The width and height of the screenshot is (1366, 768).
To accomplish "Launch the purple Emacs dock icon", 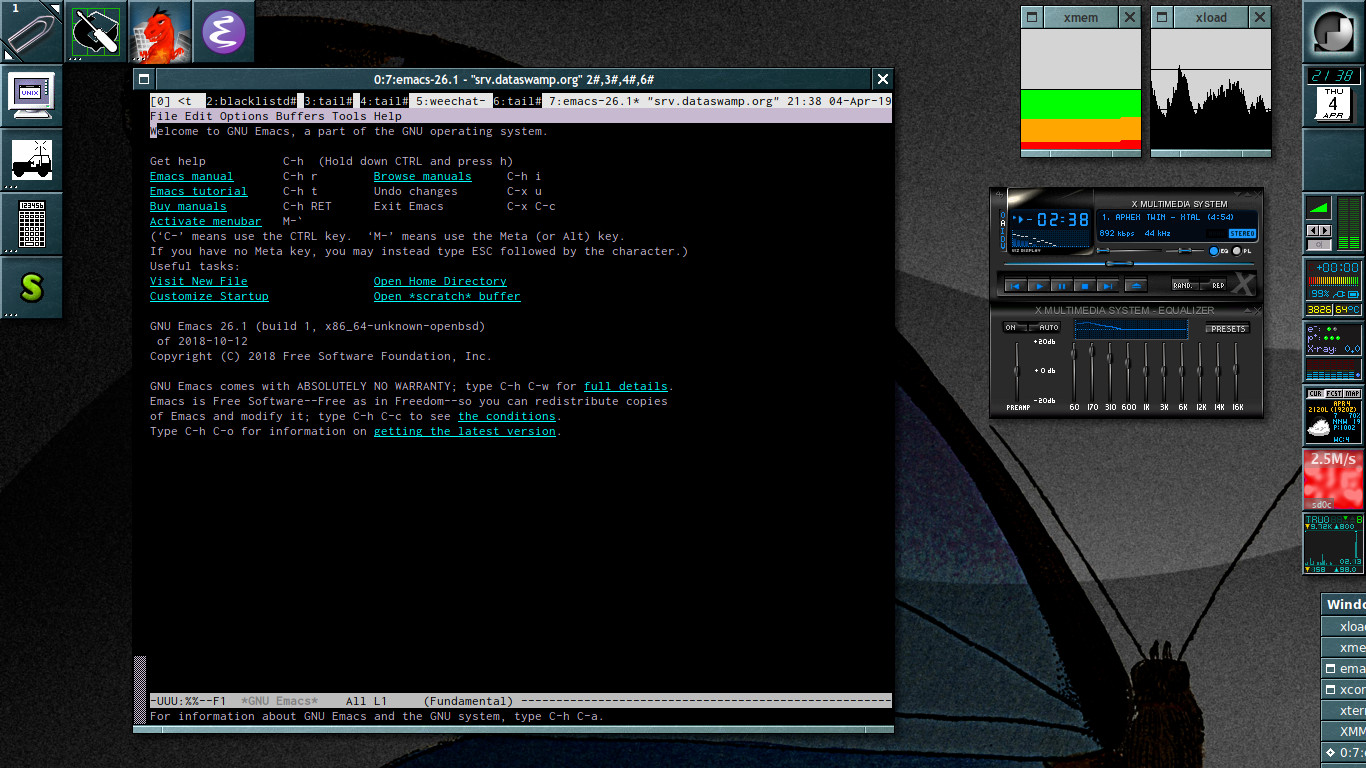I will pos(223,31).
